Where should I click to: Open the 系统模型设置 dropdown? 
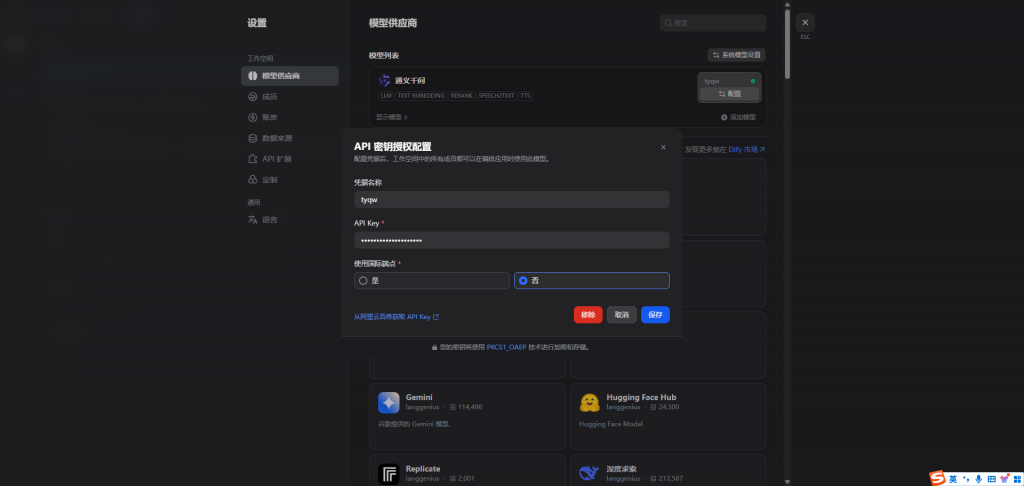click(x=736, y=55)
